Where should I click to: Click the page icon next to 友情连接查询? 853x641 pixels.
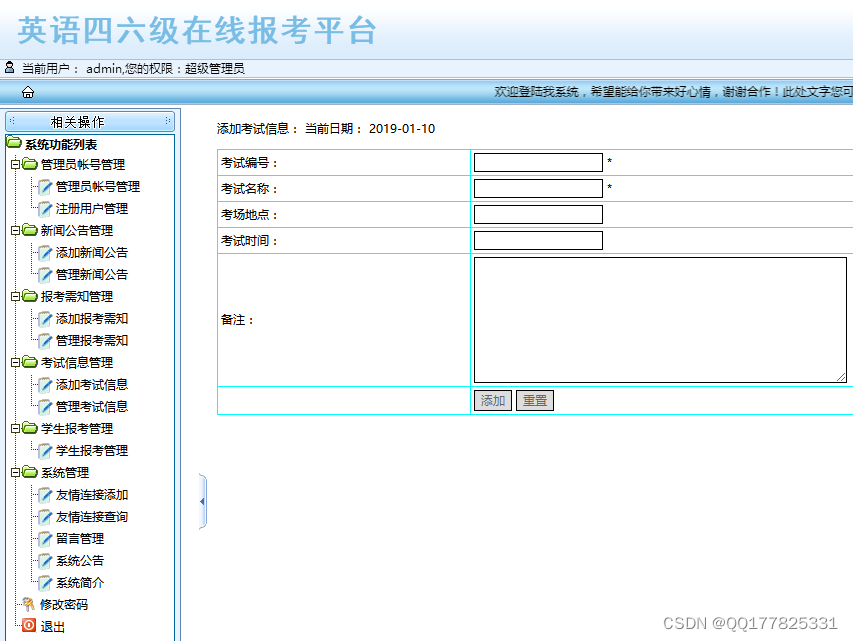(x=45, y=517)
